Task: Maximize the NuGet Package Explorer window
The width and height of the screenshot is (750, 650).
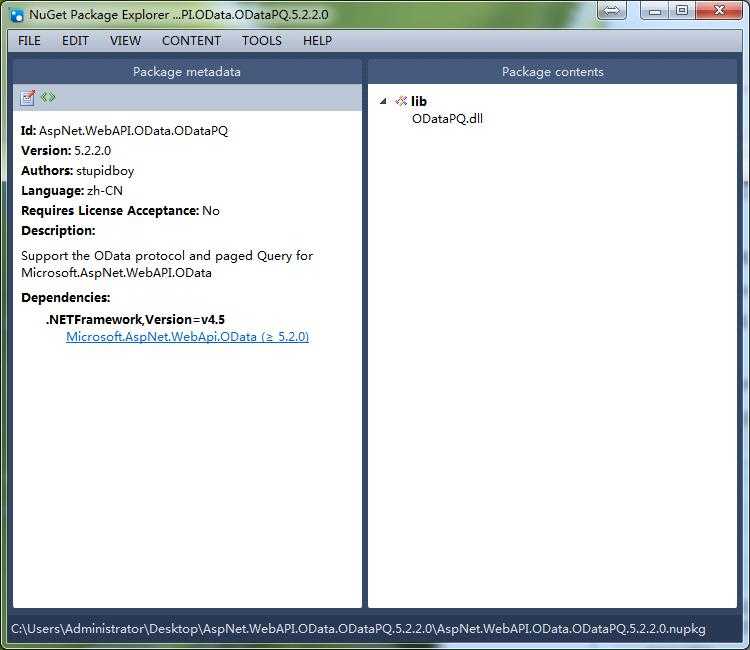Action: [x=682, y=11]
